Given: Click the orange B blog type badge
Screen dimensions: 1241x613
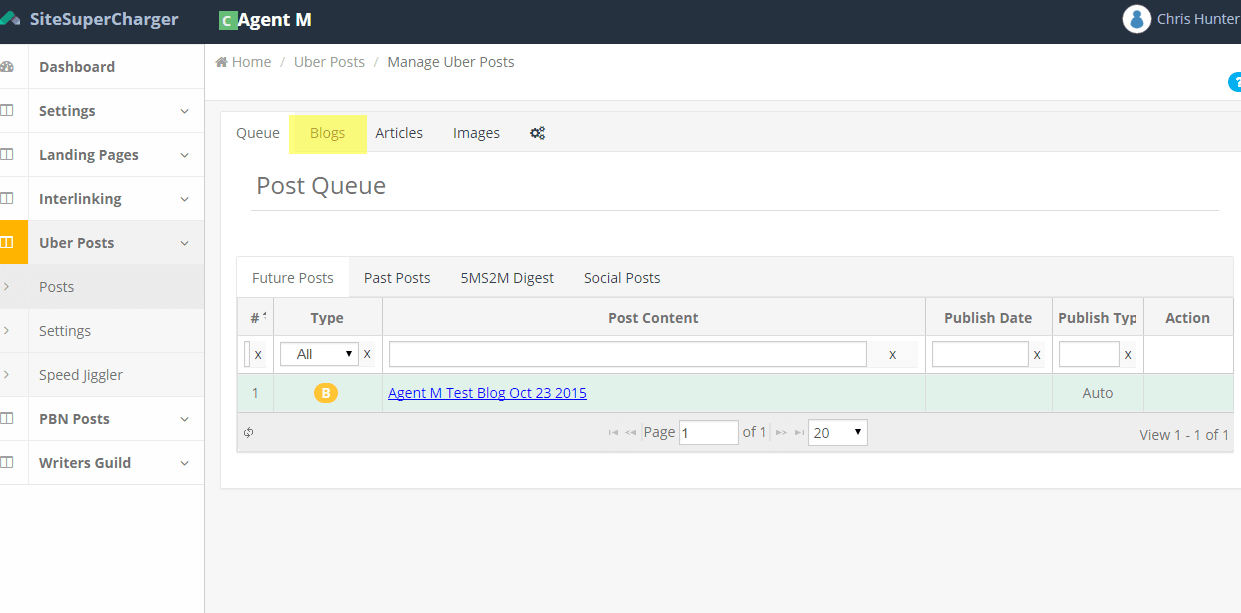Looking at the screenshot, I should coord(326,393).
